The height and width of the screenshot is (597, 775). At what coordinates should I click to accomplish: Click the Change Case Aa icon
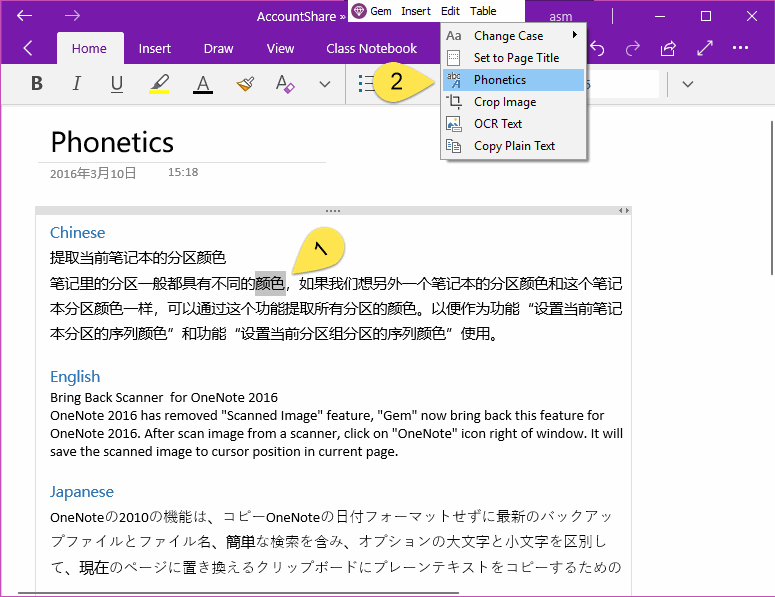453,36
